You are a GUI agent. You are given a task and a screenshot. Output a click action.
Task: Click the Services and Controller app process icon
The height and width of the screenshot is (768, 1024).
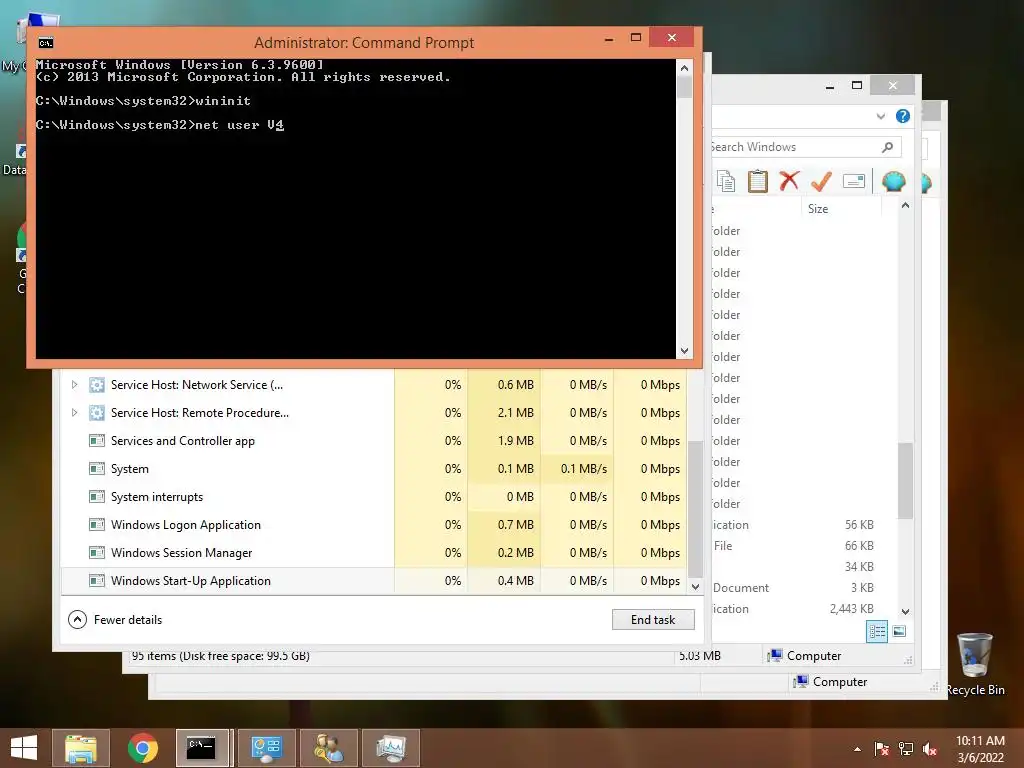[97, 441]
